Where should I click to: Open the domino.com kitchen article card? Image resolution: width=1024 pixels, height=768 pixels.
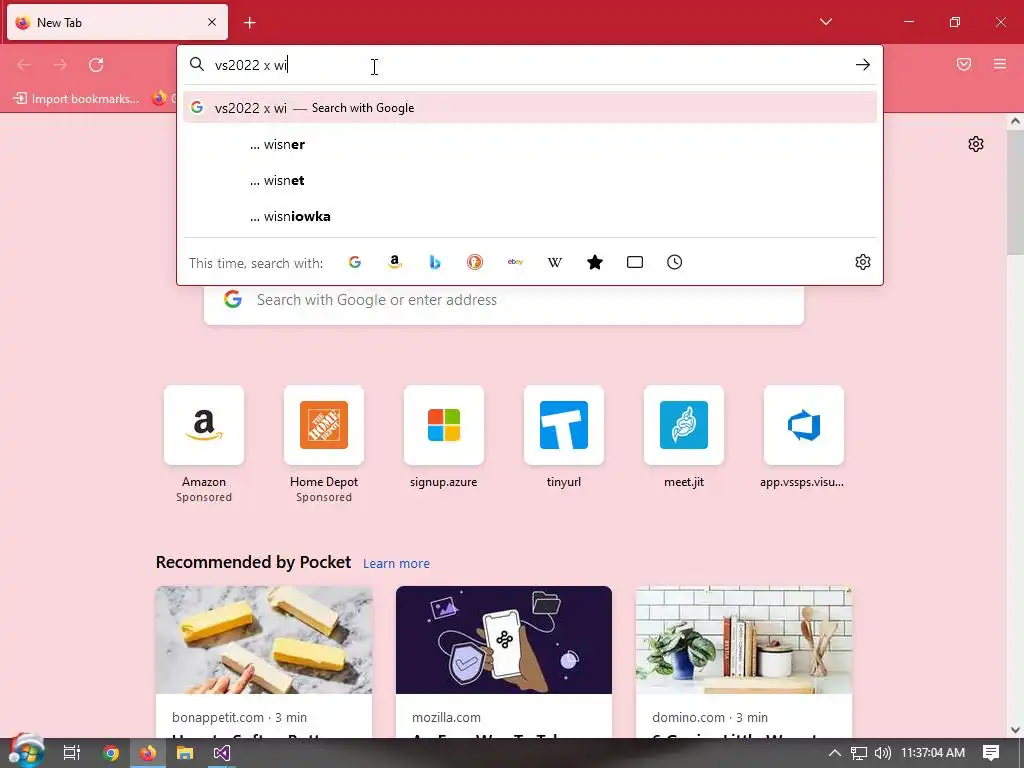click(744, 662)
